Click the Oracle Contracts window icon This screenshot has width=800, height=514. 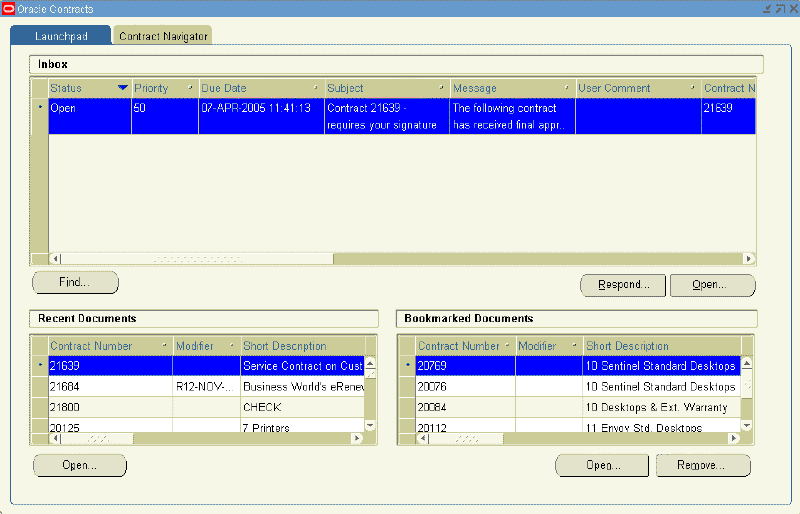pos(8,9)
